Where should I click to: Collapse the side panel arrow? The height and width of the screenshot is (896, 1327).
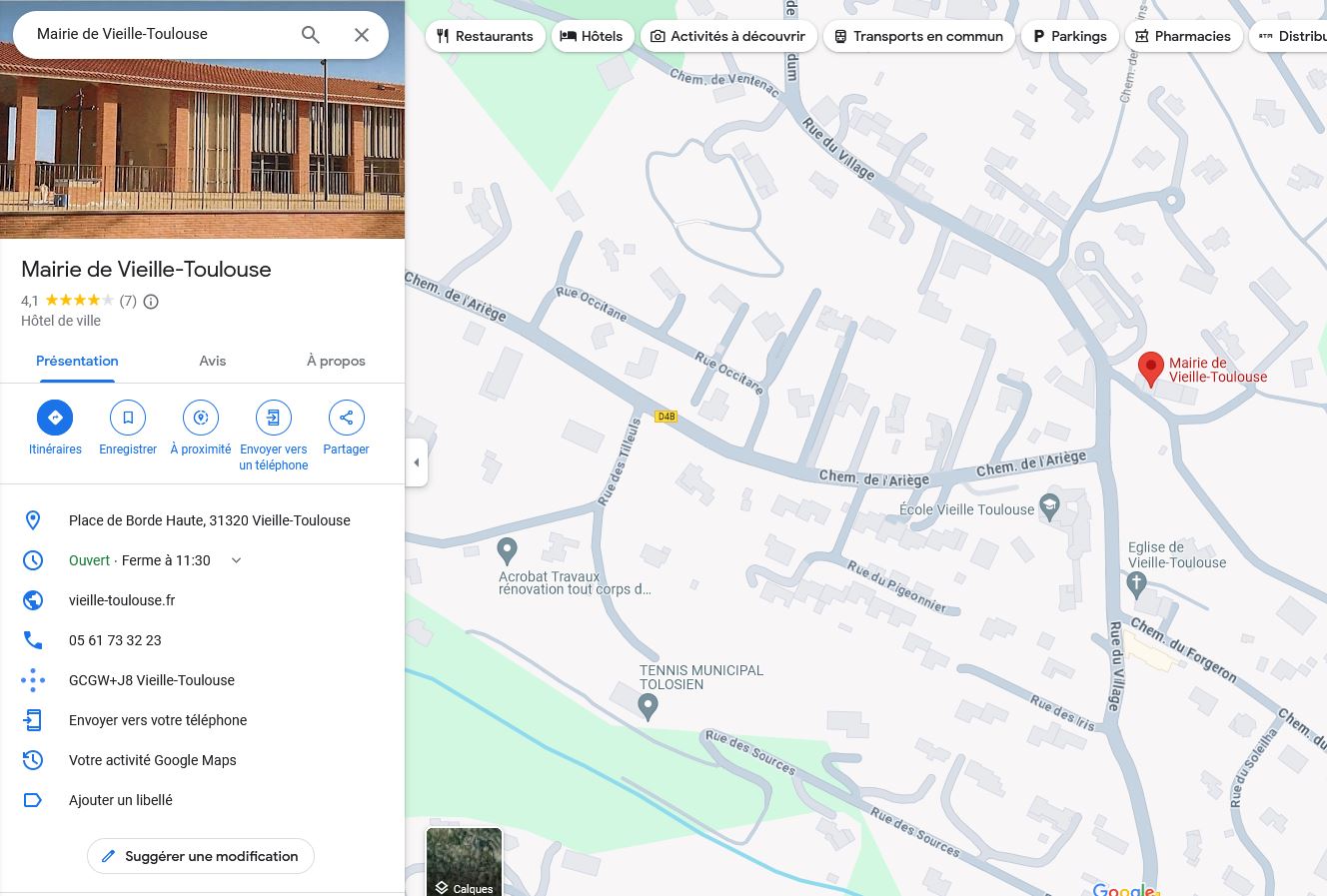tap(417, 462)
